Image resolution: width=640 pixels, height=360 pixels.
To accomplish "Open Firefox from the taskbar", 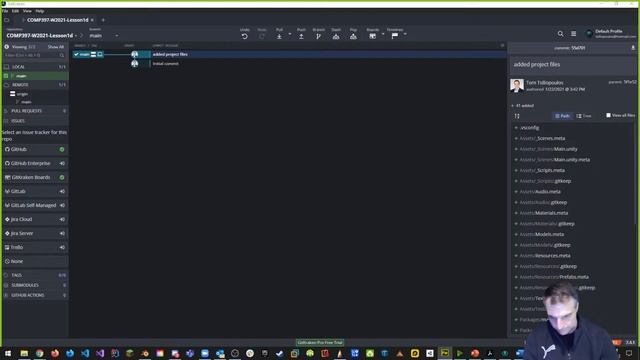I will 55,353.
